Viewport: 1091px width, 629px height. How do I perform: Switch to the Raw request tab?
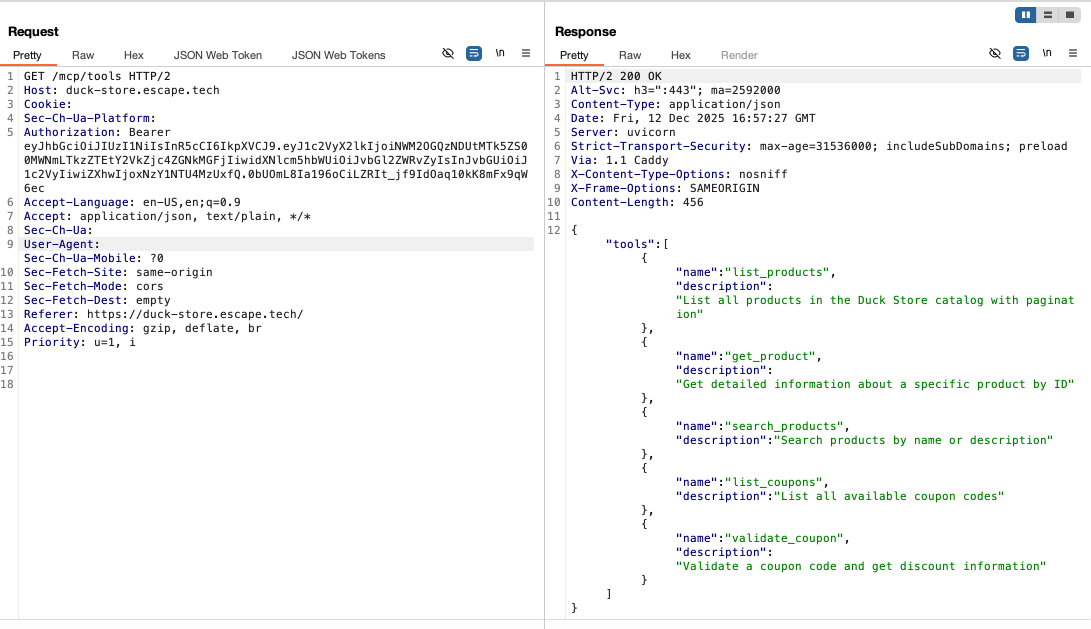[x=82, y=55]
